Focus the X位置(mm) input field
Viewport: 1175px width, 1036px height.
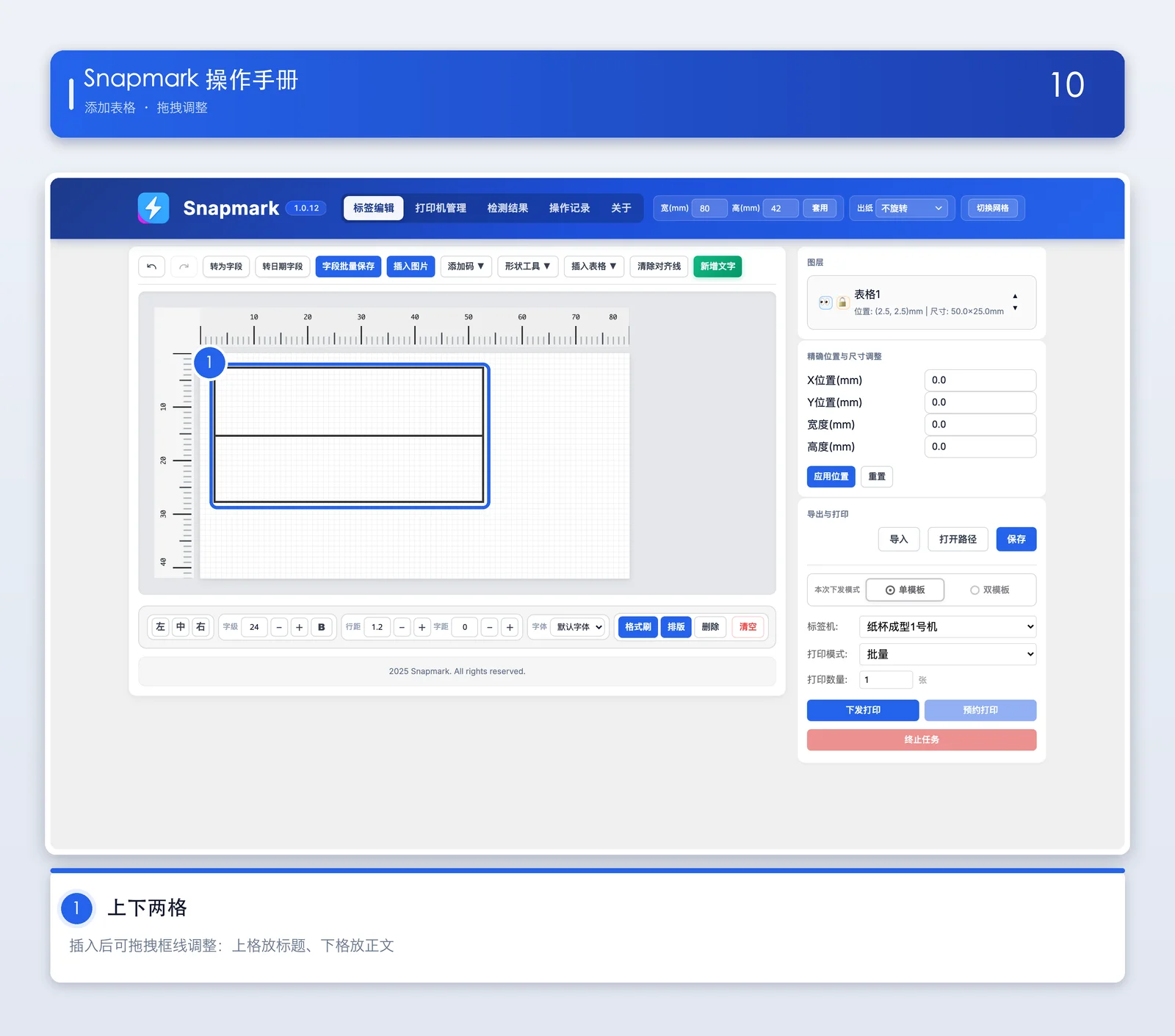(x=980, y=380)
